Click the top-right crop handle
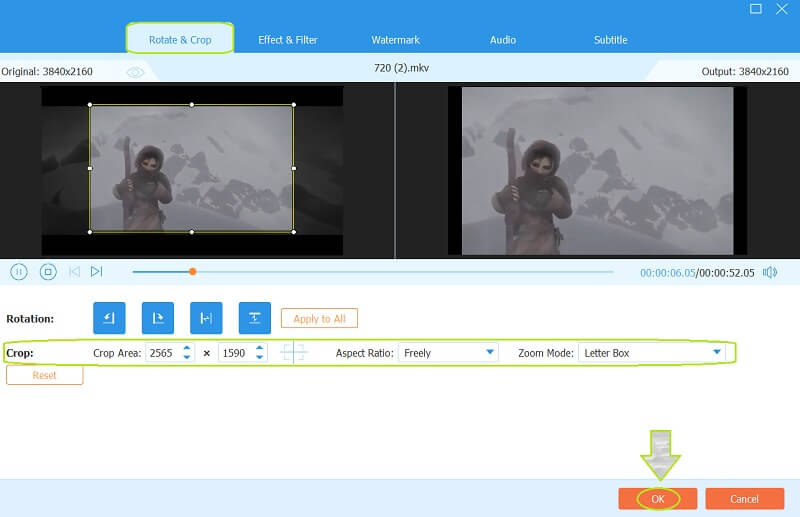800x517 pixels. (294, 105)
